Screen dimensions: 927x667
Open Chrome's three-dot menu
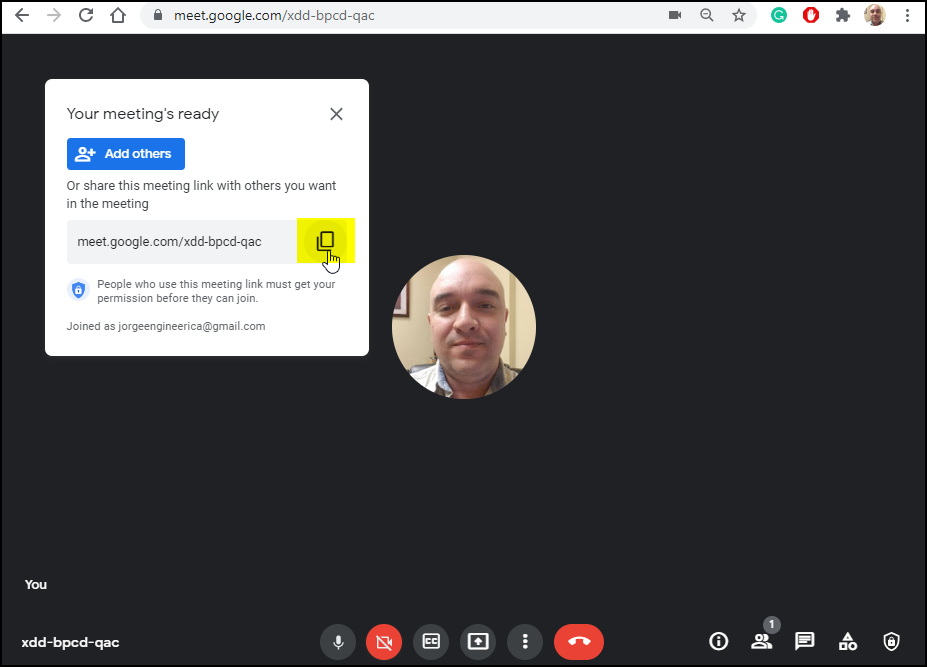point(907,15)
